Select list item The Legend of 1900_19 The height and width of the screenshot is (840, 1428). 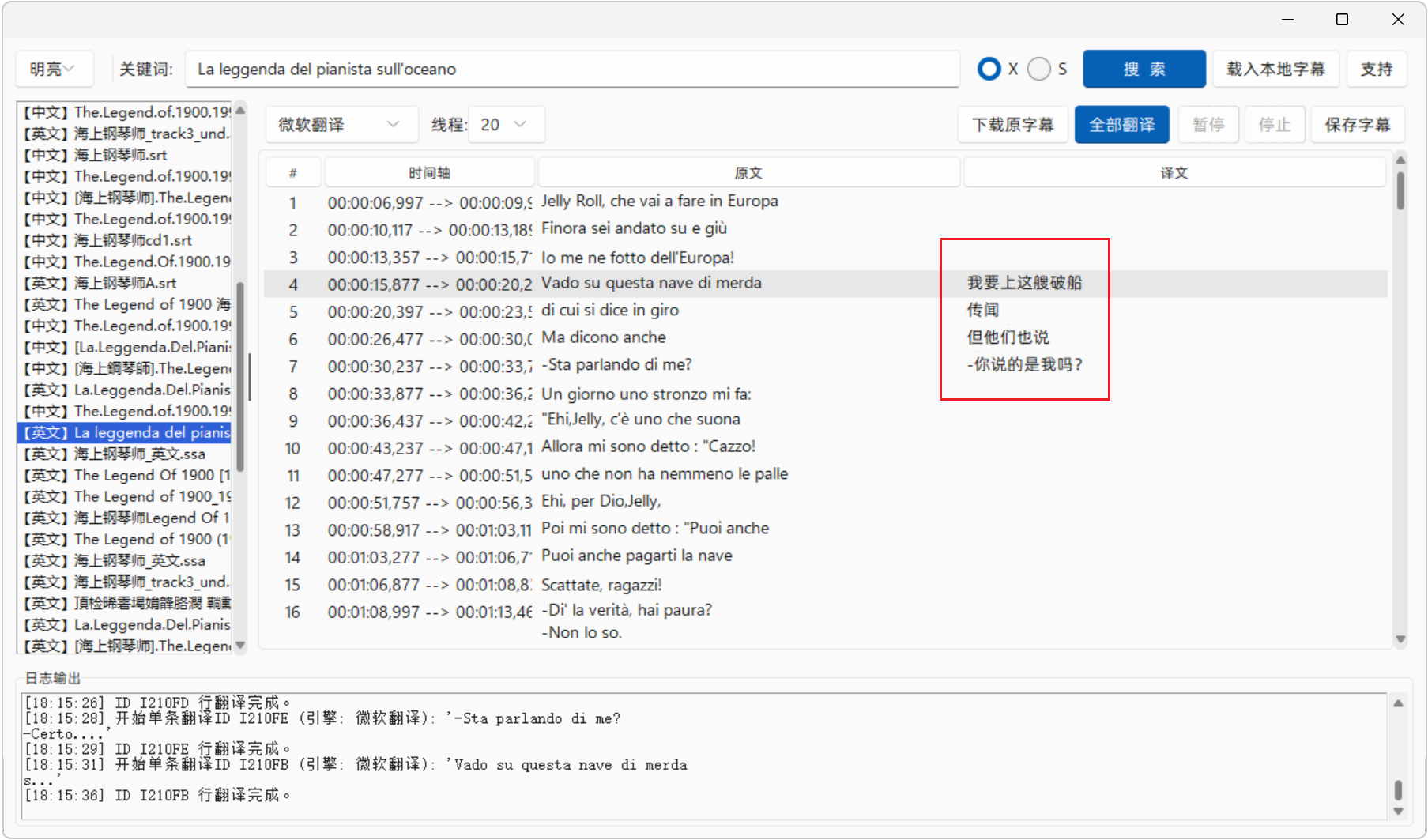[125, 496]
